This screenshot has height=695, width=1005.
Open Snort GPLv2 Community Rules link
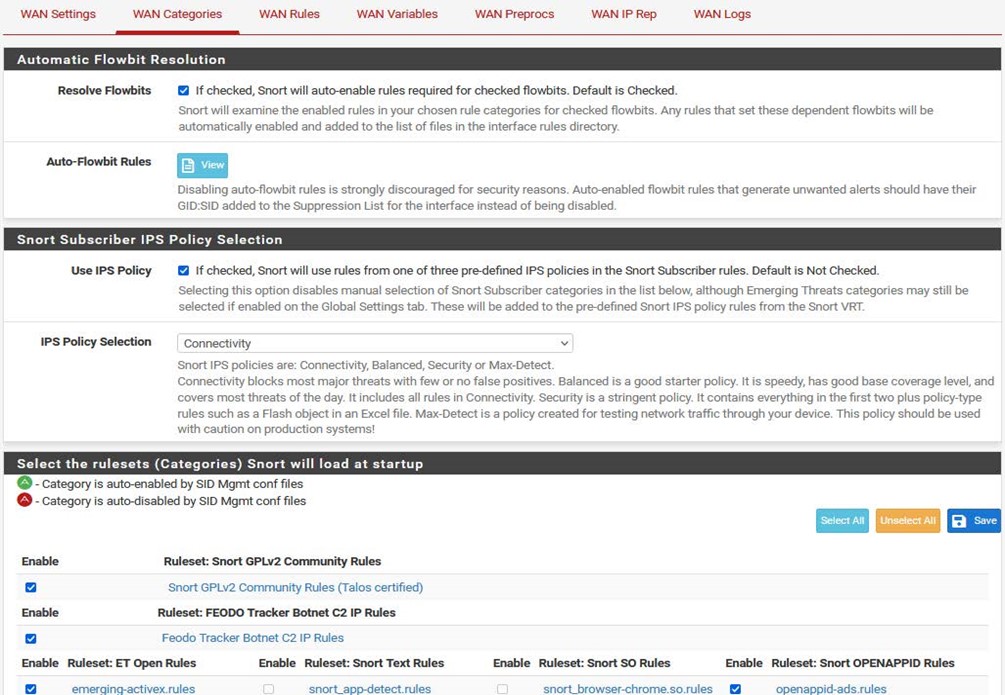[x=295, y=588]
